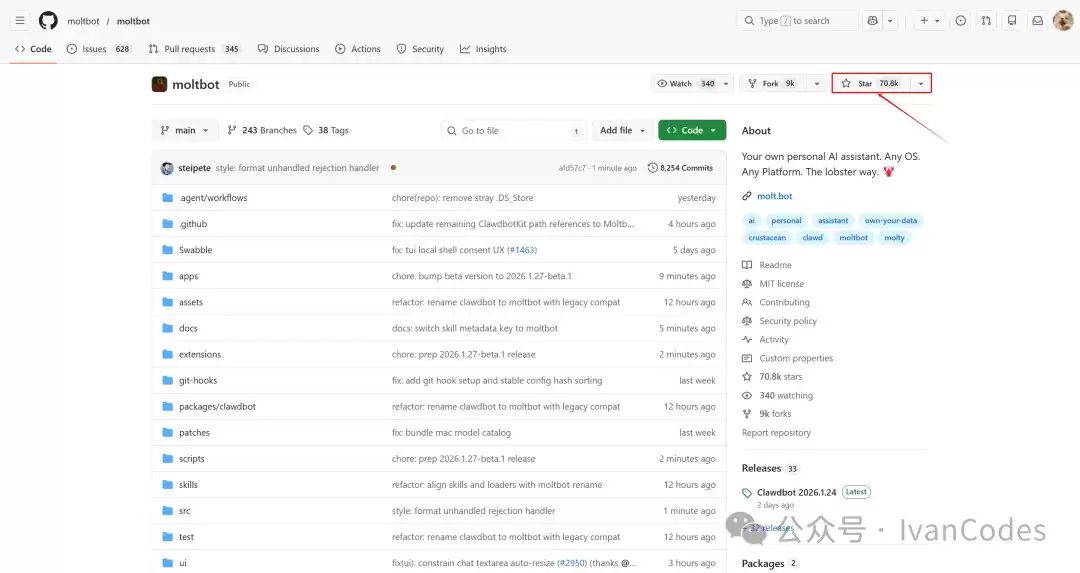Open the Discussions tab
1080x573 pixels.
[x=289, y=49]
